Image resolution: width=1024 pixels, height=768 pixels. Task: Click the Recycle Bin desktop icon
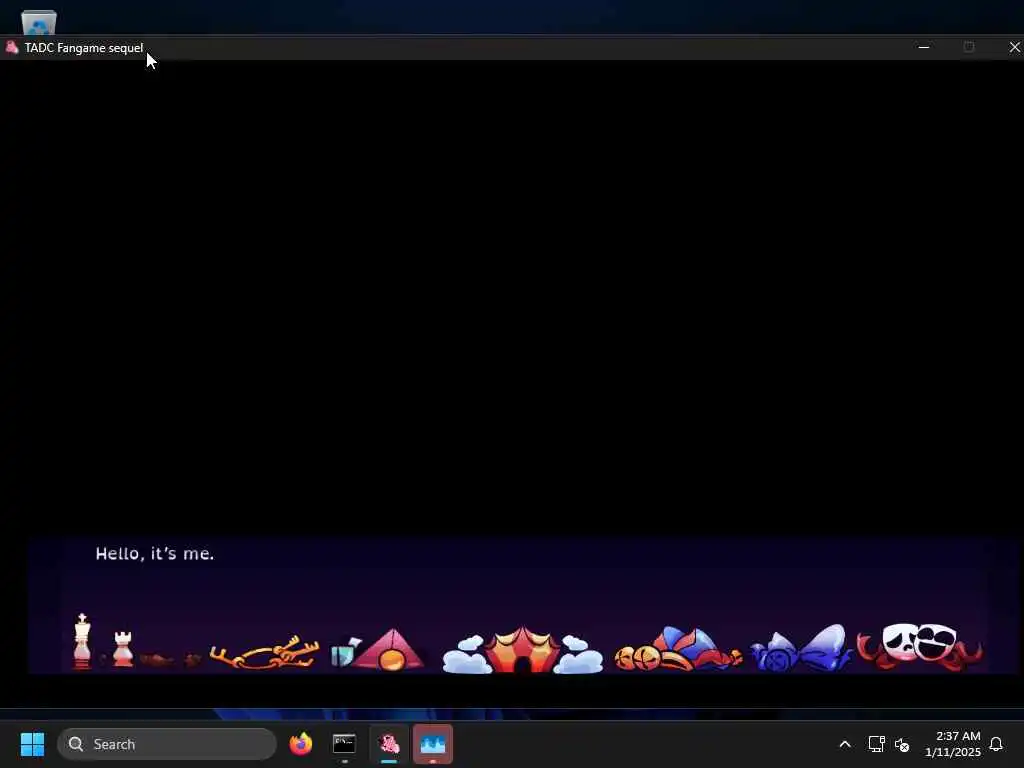coord(39,22)
